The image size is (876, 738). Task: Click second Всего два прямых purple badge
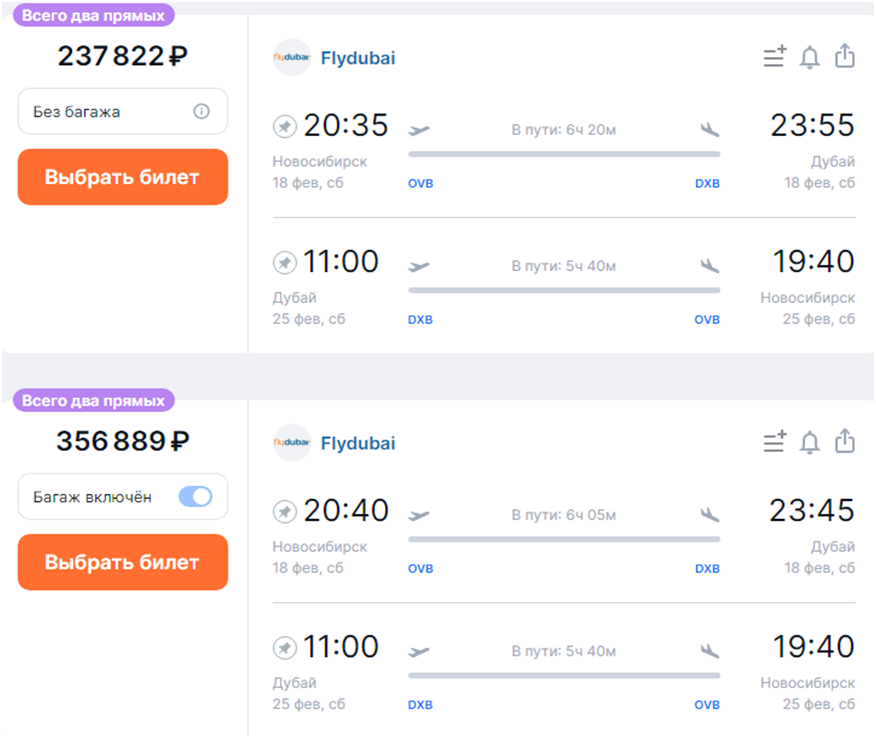[94, 401]
